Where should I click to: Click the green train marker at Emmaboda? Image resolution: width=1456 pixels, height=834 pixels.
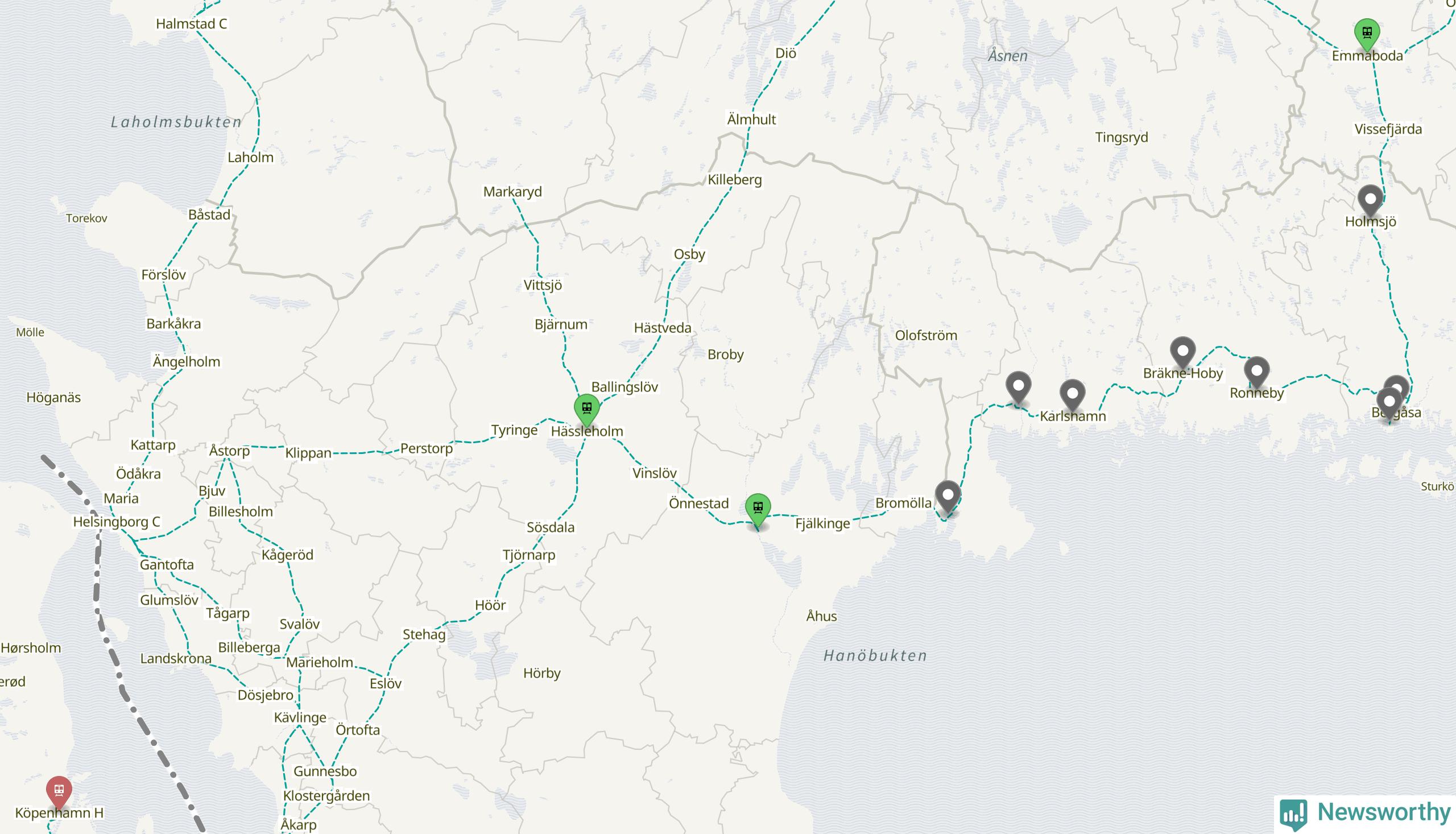click(x=1367, y=34)
